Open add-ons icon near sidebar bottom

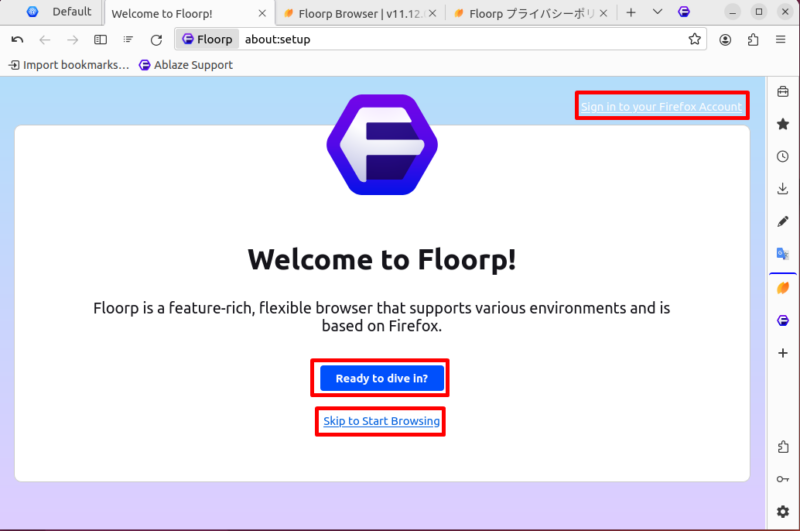(x=783, y=447)
